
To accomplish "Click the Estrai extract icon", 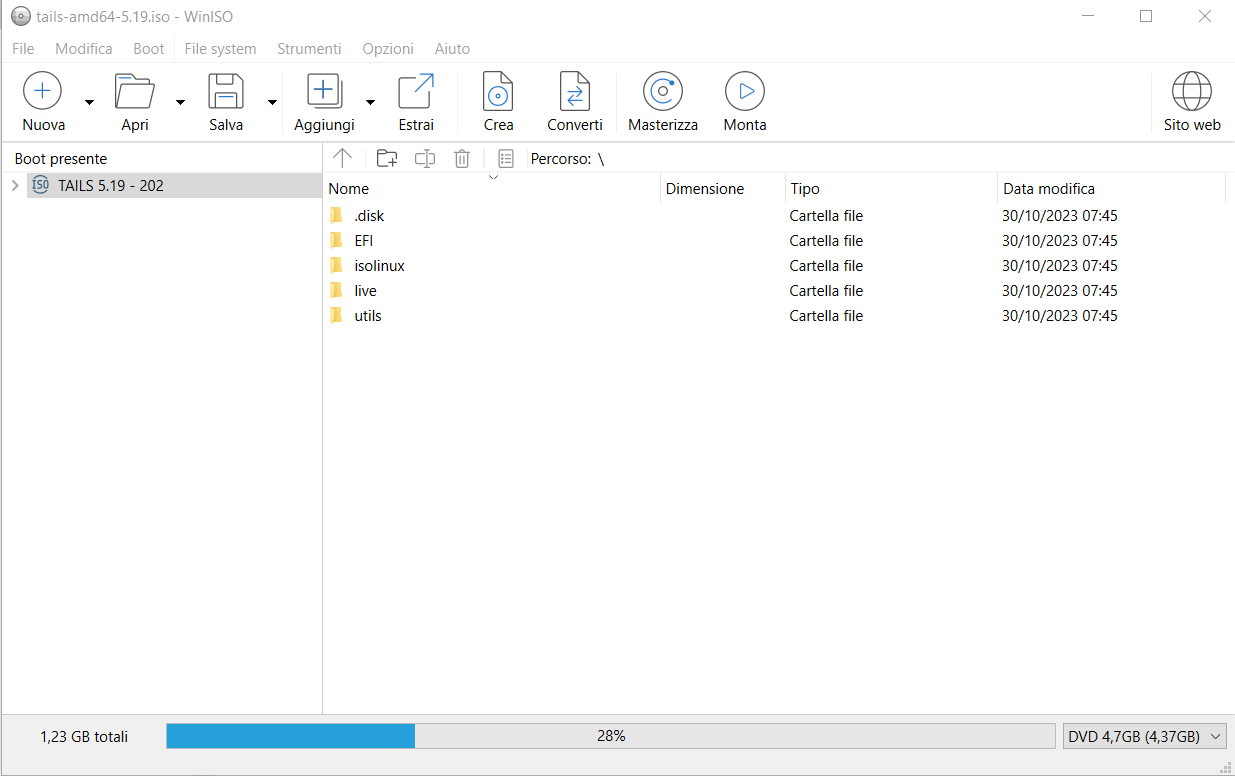I will [x=416, y=91].
